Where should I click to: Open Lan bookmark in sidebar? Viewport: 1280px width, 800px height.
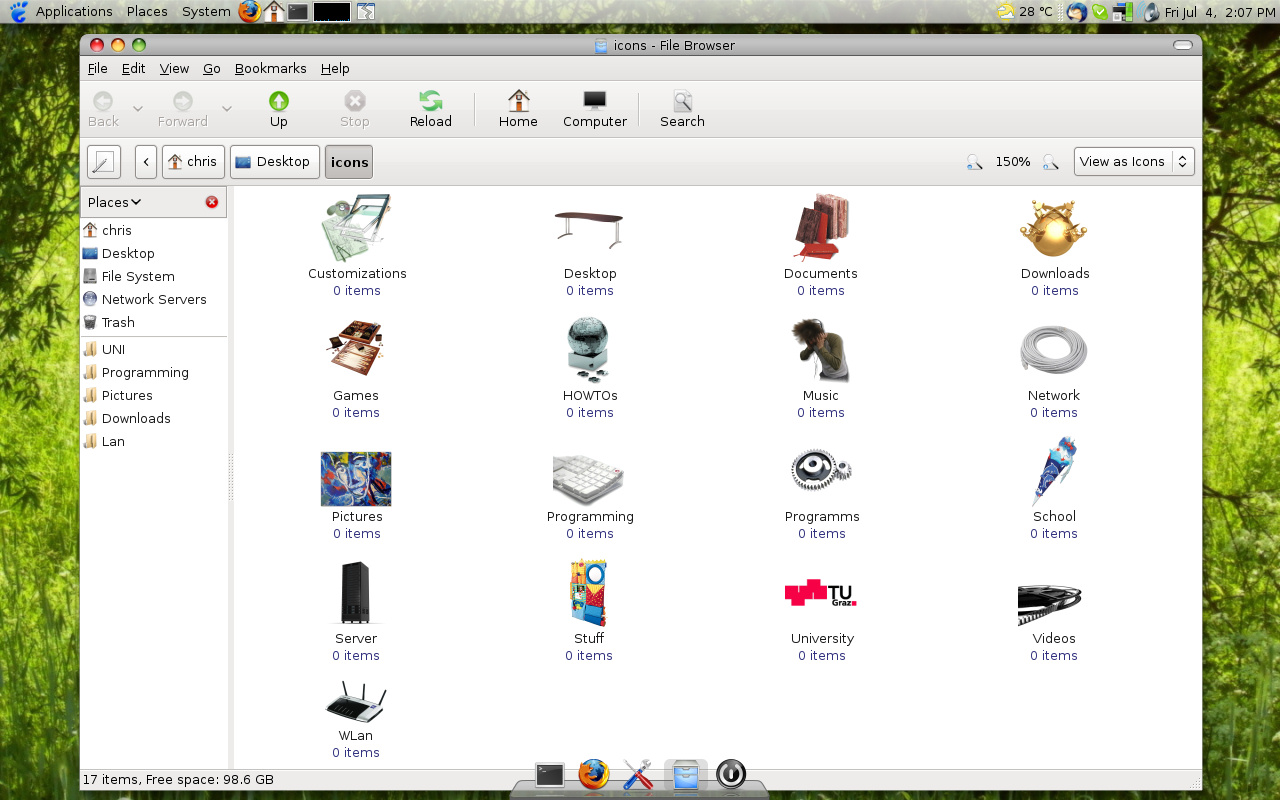tap(154, 441)
